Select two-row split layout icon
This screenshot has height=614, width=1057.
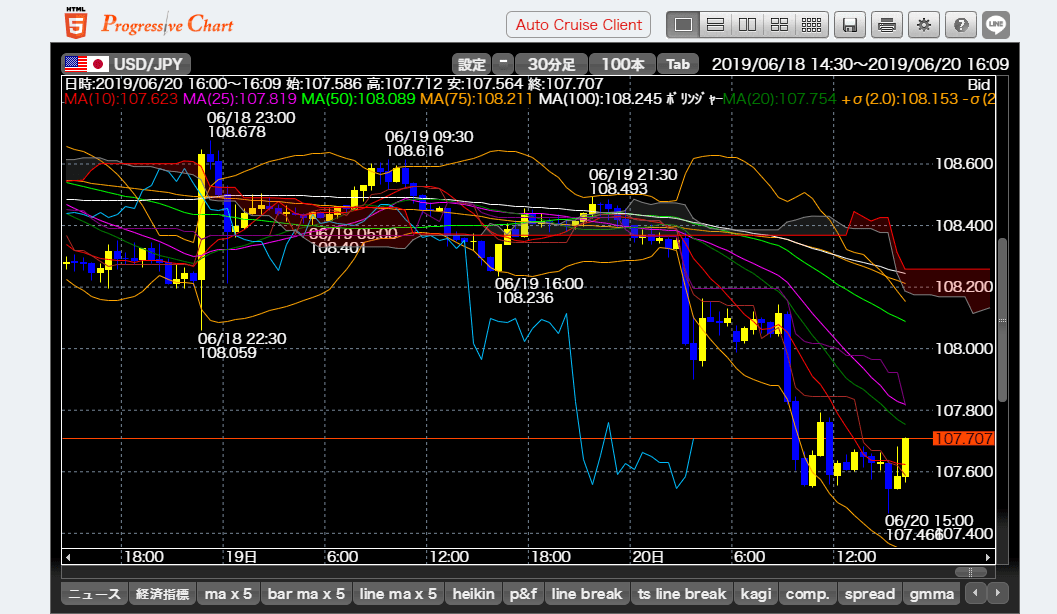[715, 25]
